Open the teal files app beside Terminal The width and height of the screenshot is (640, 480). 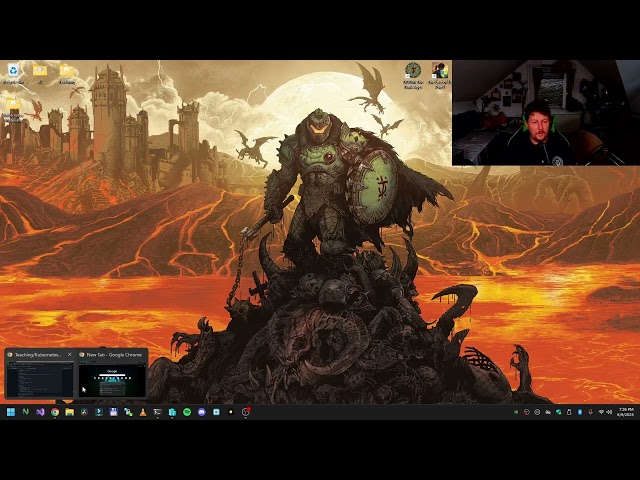point(172,412)
